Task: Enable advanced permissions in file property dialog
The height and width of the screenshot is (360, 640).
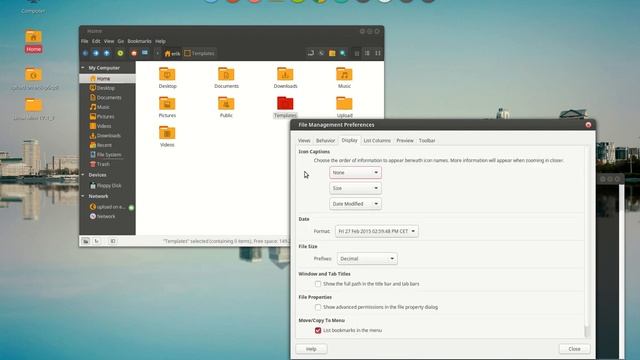Action: (318, 307)
